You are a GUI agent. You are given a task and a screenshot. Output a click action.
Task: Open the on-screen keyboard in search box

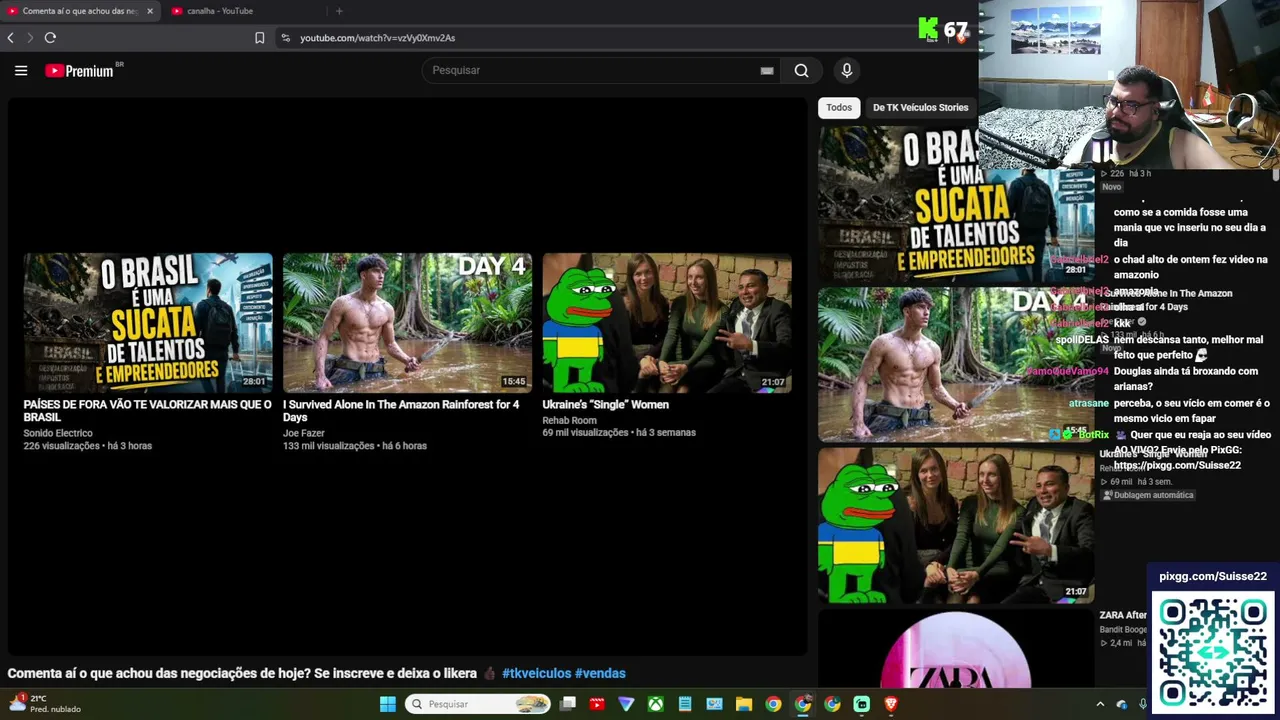[767, 70]
